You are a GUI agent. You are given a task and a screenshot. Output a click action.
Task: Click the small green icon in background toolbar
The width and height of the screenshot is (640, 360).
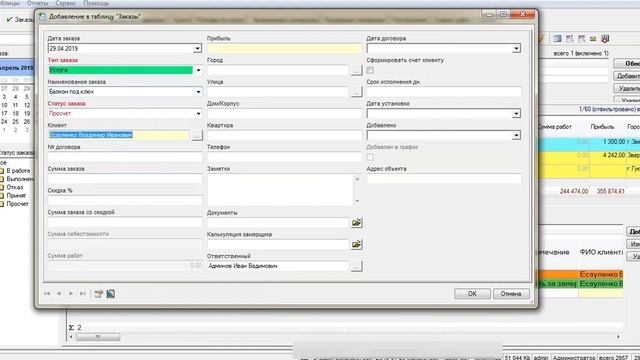(x=593, y=39)
